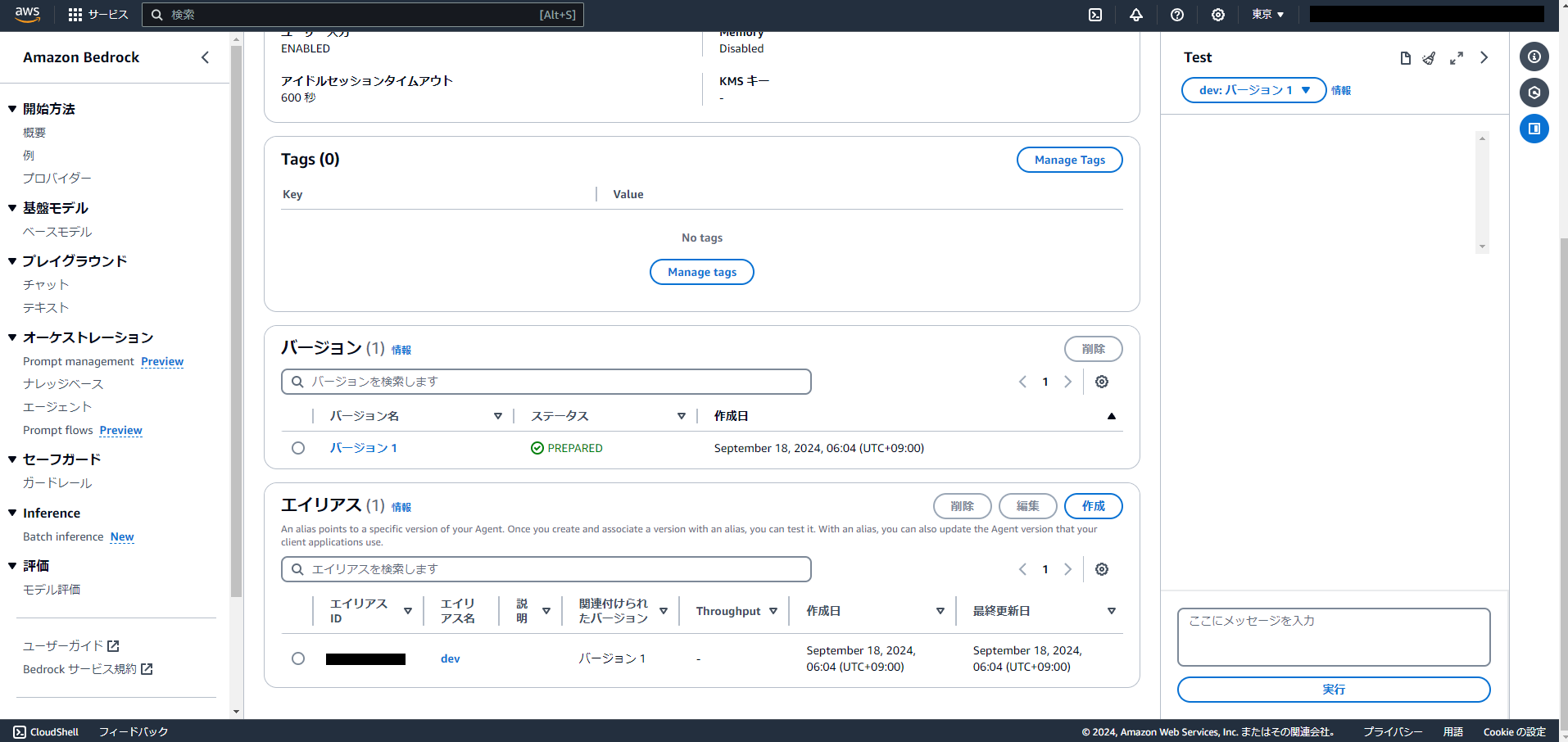This screenshot has width=1568, height=742.
Task: Click the Manage Tags header button
Action: point(1070,160)
